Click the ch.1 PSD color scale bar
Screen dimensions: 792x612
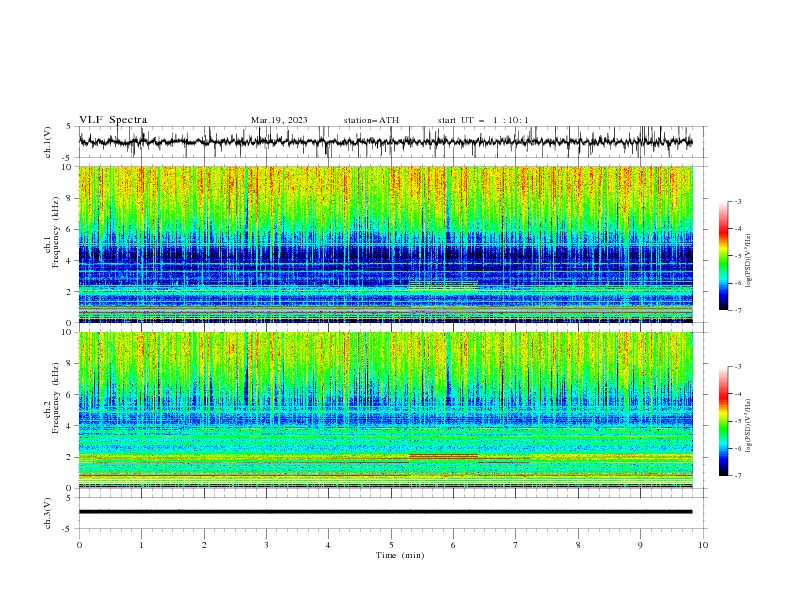pyautogui.click(x=724, y=256)
